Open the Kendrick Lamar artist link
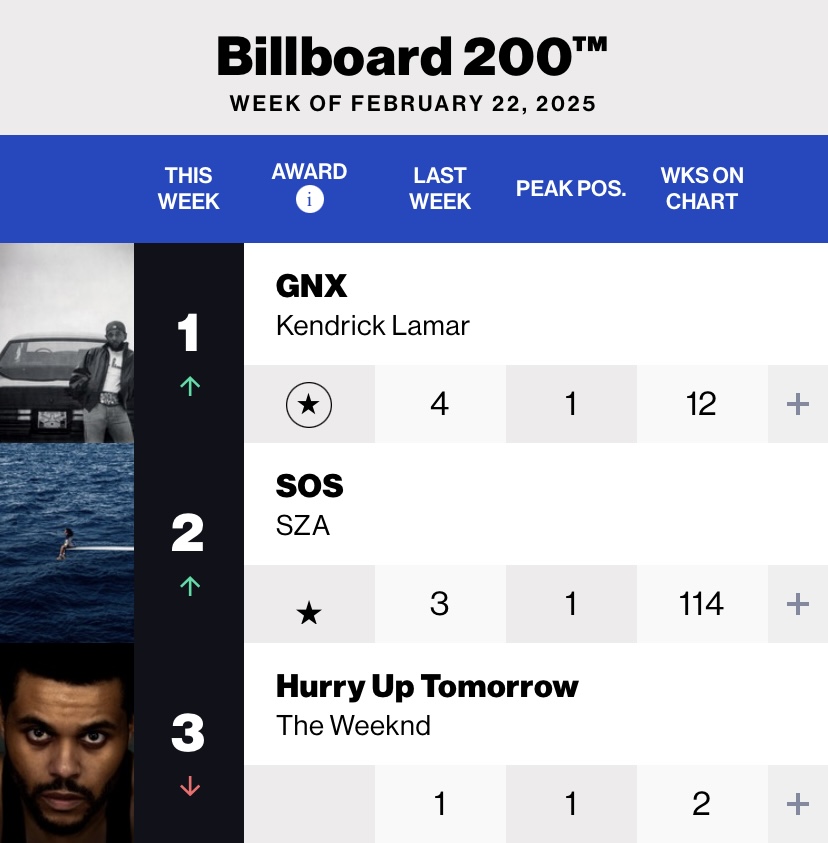This screenshot has width=828, height=843. pyautogui.click(x=372, y=326)
